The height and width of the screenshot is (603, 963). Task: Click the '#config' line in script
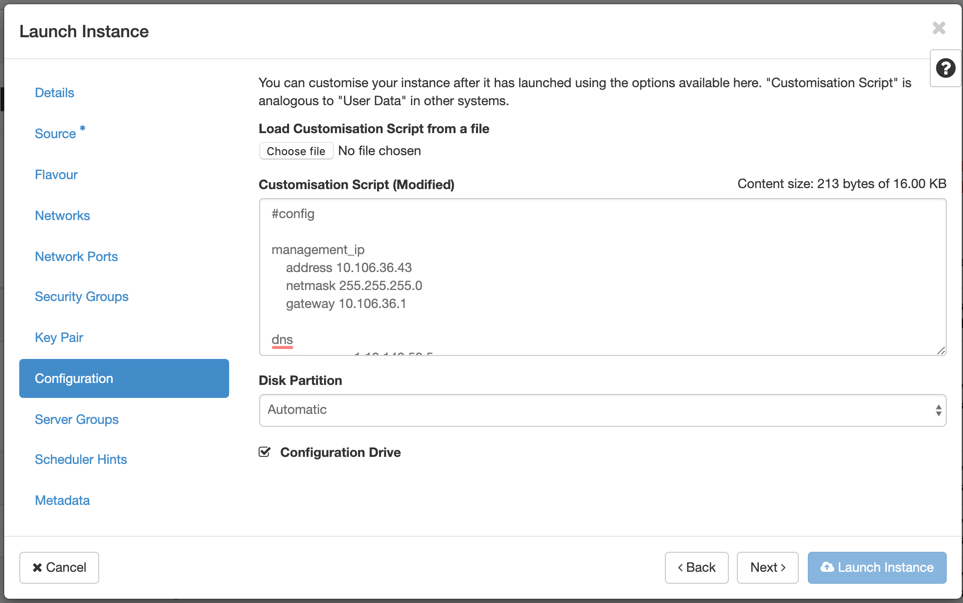tap(293, 214)
